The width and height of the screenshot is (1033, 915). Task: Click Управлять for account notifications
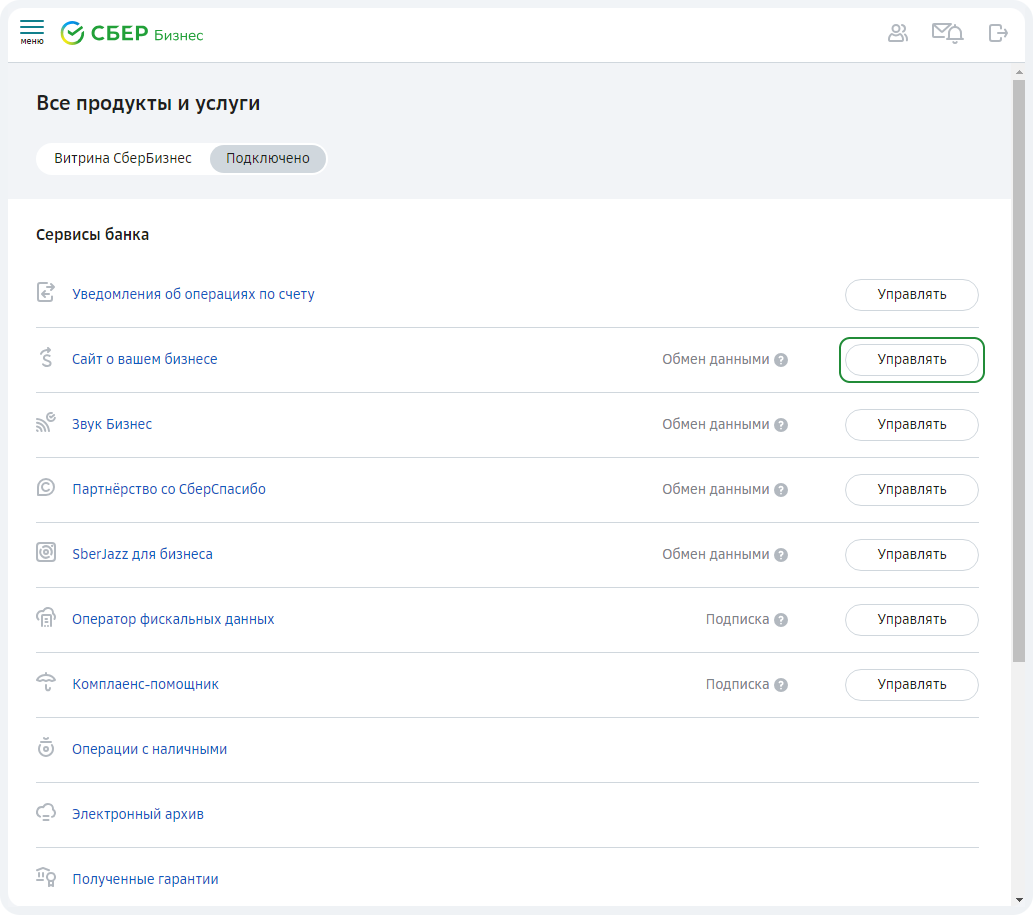(912, 294)
